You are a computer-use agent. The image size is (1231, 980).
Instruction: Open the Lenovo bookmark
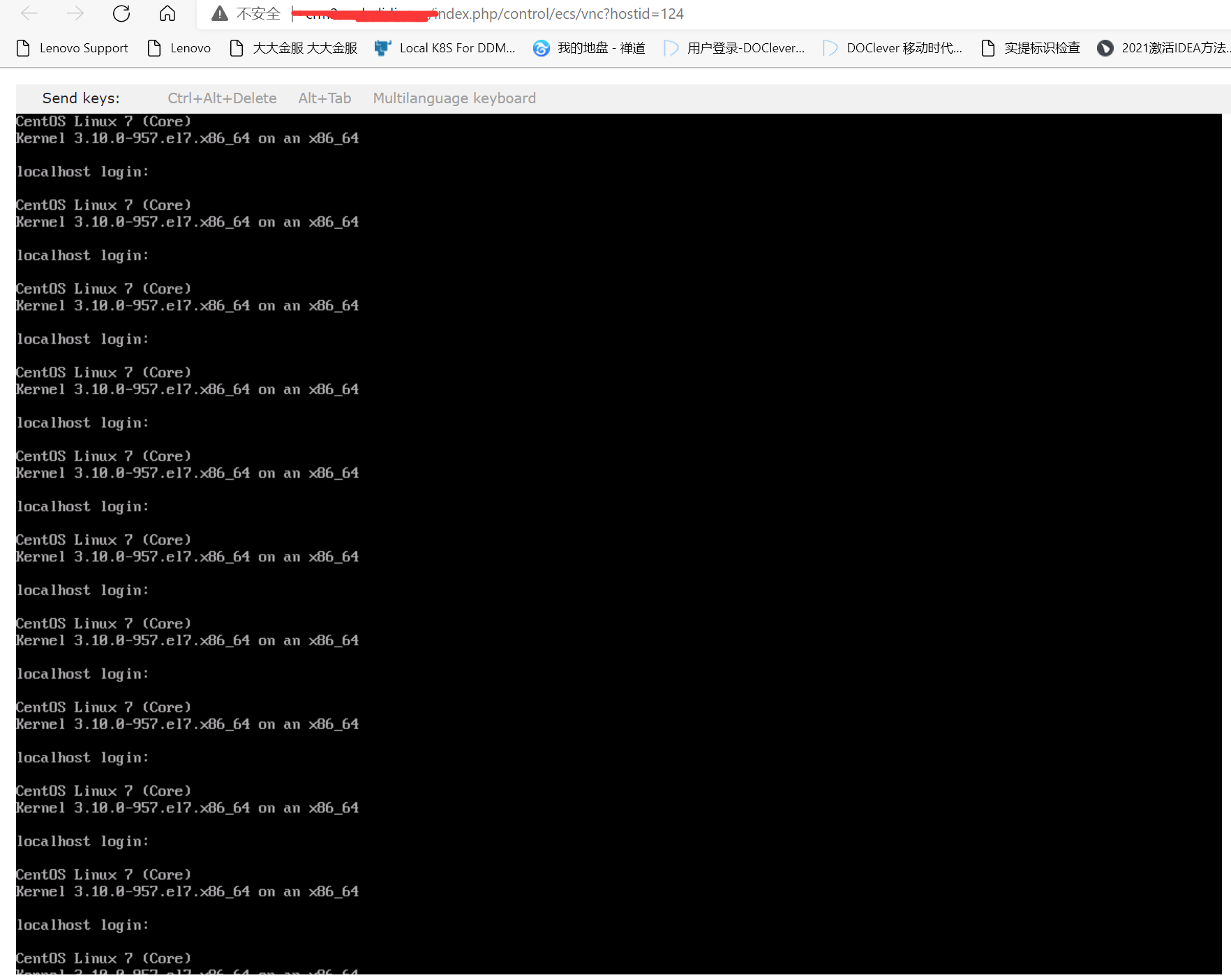click(x=179, y=48)
